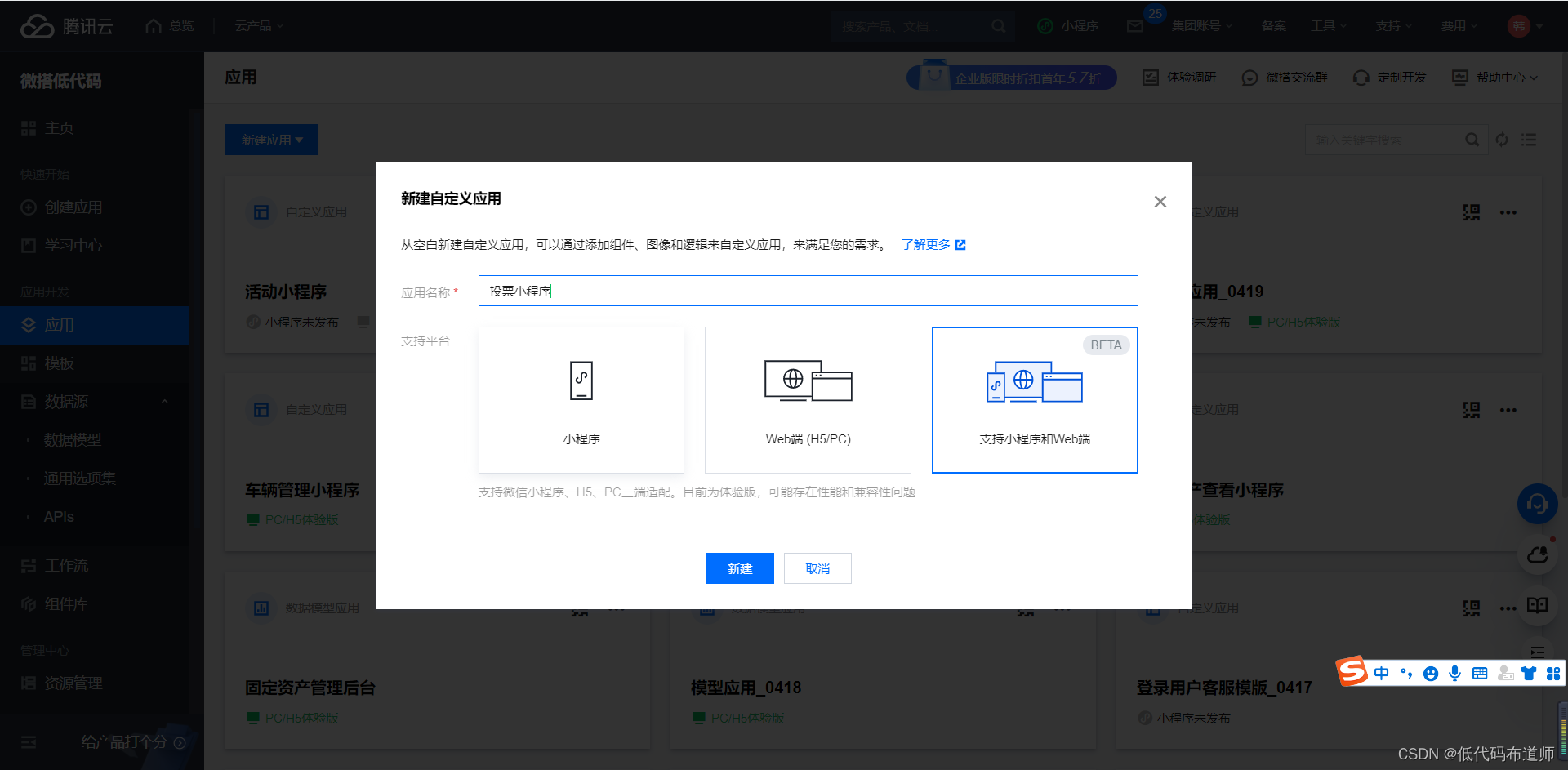
Task: Open more options for 查看小程序 card
Action: click(1508, 410)
